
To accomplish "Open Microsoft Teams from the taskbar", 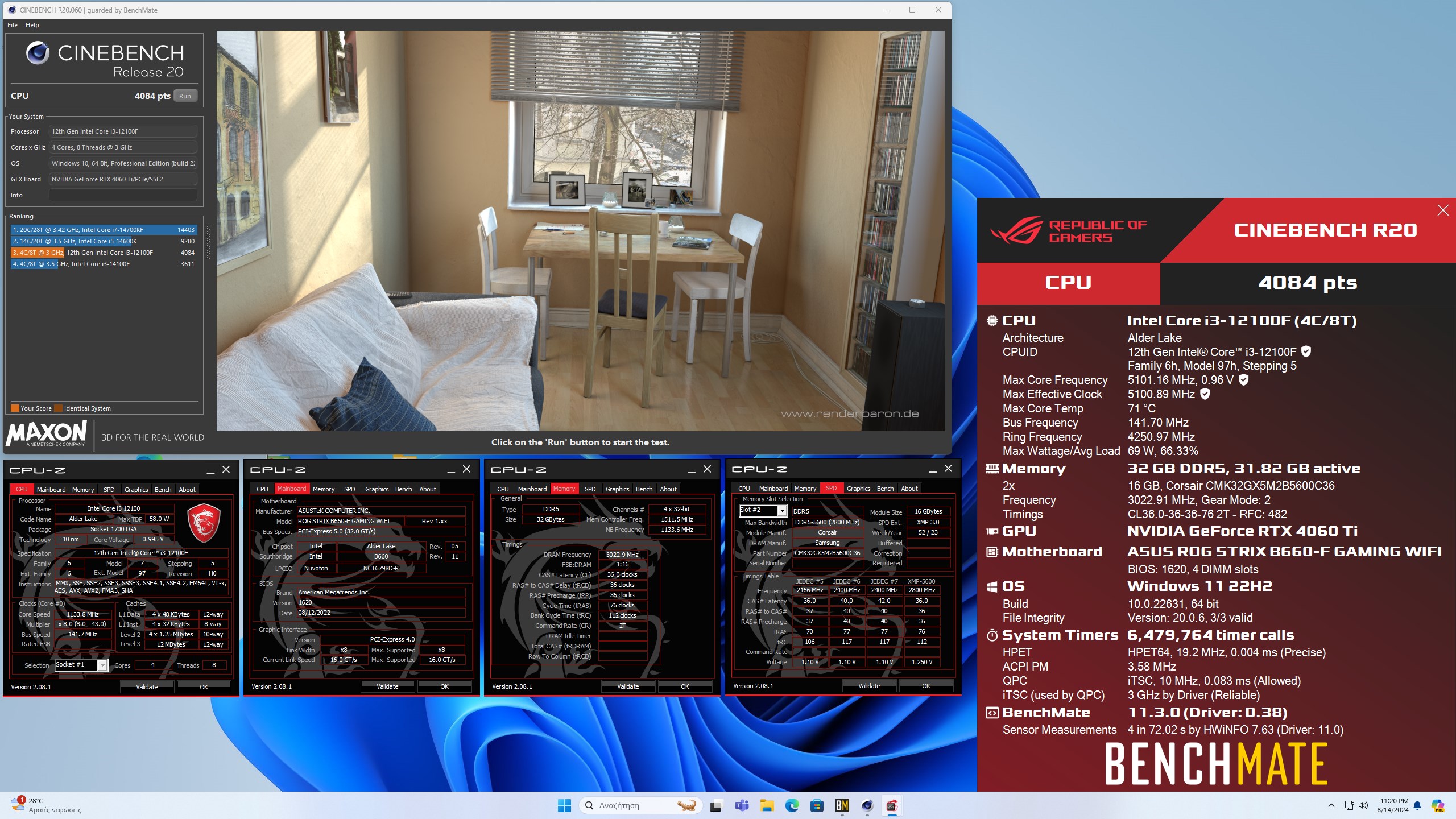I will click(742, 805).
